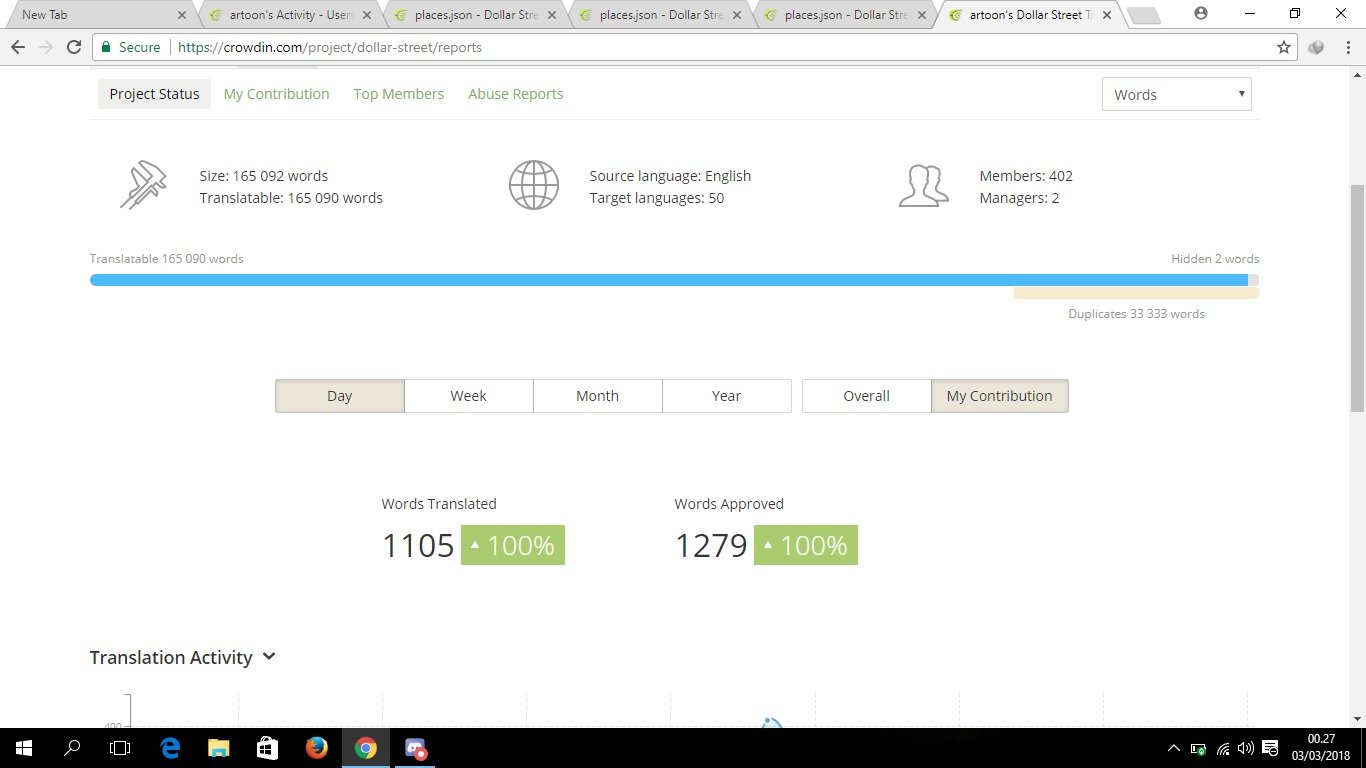
Task: Open the screen recorder taskbar app
Action: [x=414, y=748]
